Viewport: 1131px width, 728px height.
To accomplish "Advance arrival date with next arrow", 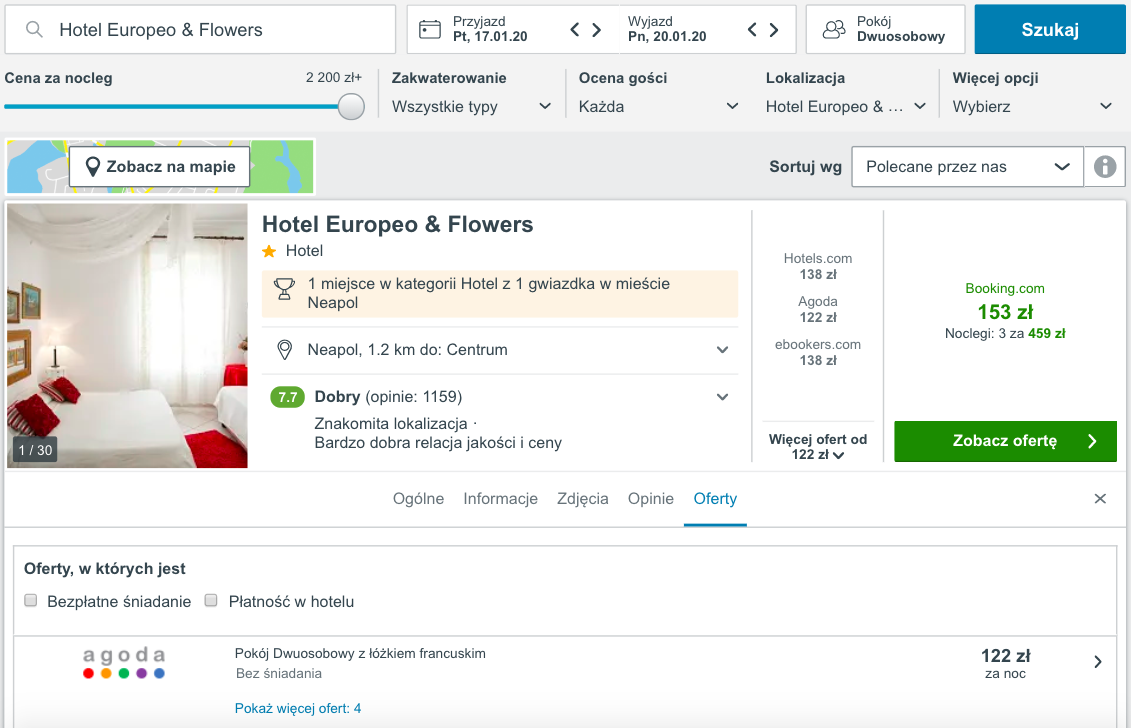I will point(597,30).
